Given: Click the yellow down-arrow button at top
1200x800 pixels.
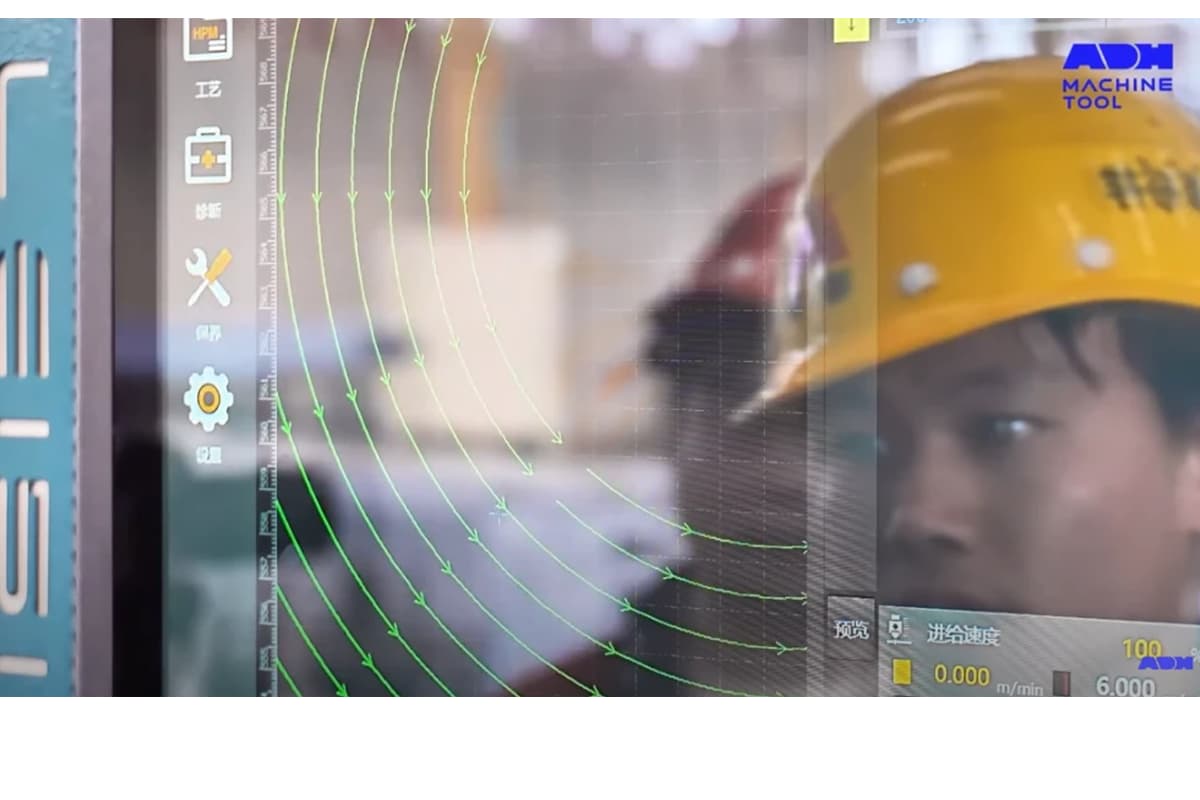Looking at the screenshot, I should (851, 28).
